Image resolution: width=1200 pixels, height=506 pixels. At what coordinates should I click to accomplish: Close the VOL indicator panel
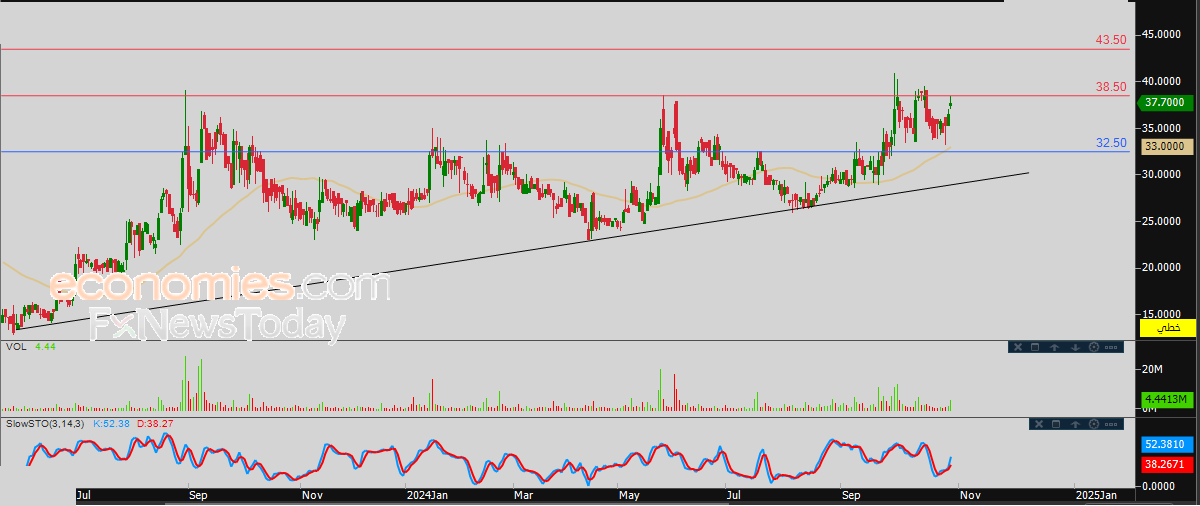pos(1018,347)
